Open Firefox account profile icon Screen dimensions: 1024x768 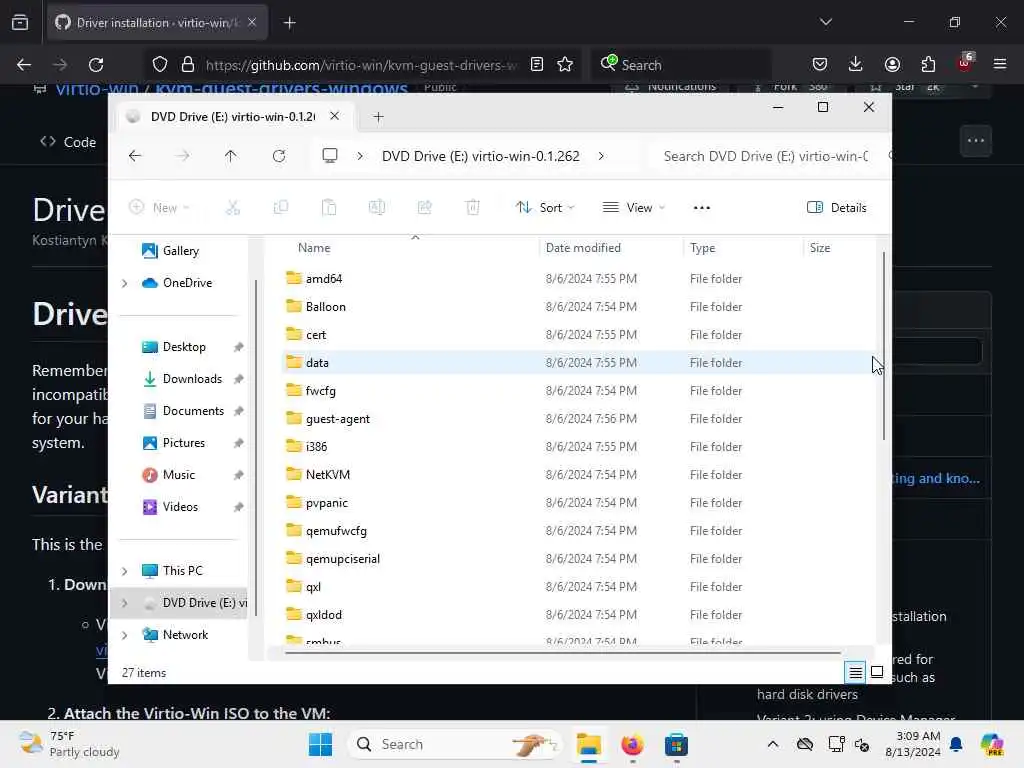pos(892,65)
